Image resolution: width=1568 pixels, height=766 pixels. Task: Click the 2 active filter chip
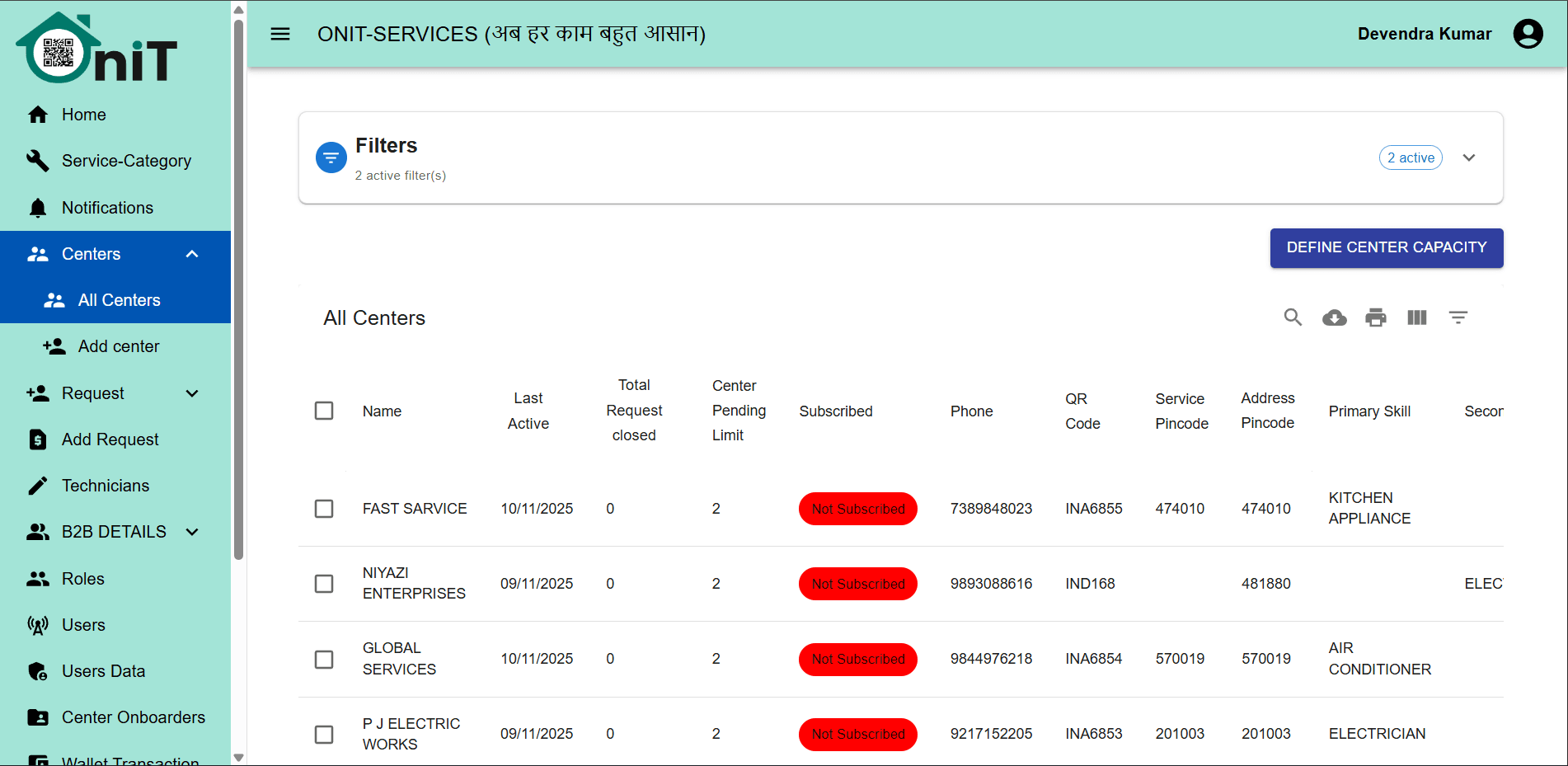pos(1411,157)
